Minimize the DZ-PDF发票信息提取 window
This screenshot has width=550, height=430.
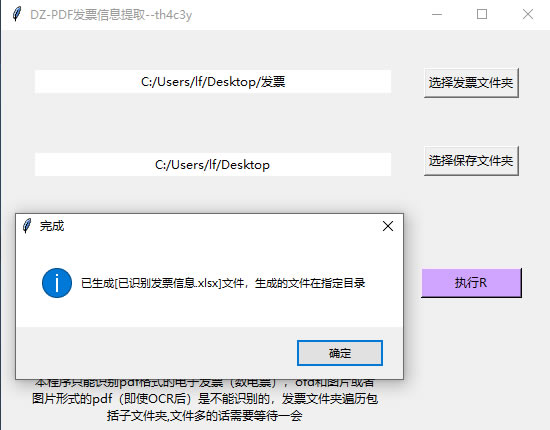tap(437, 14)
